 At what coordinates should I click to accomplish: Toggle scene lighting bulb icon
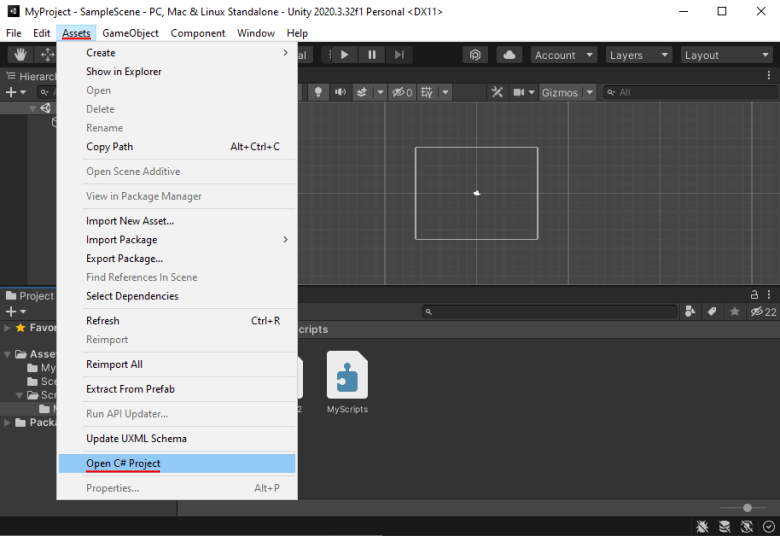[319, 92]
